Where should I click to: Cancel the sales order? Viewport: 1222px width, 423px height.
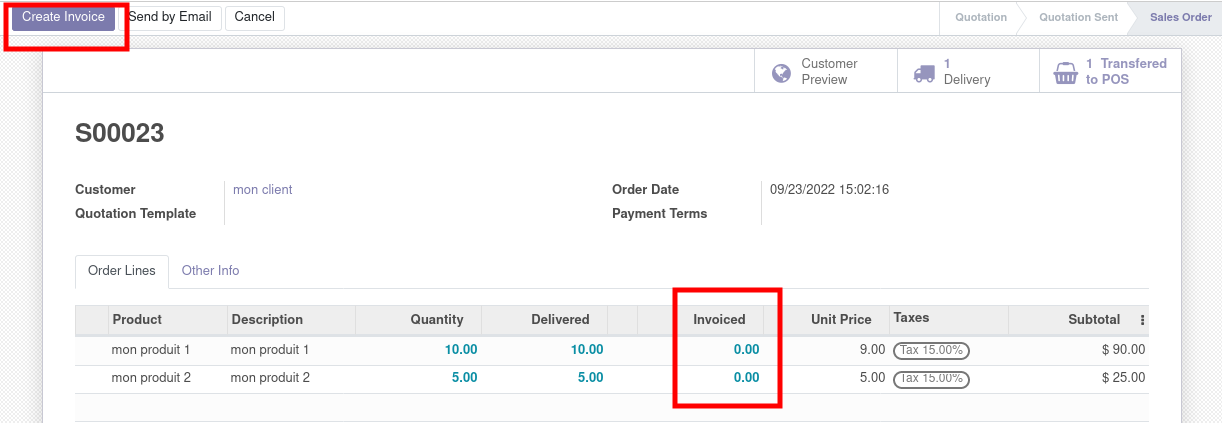pos(255,17)
